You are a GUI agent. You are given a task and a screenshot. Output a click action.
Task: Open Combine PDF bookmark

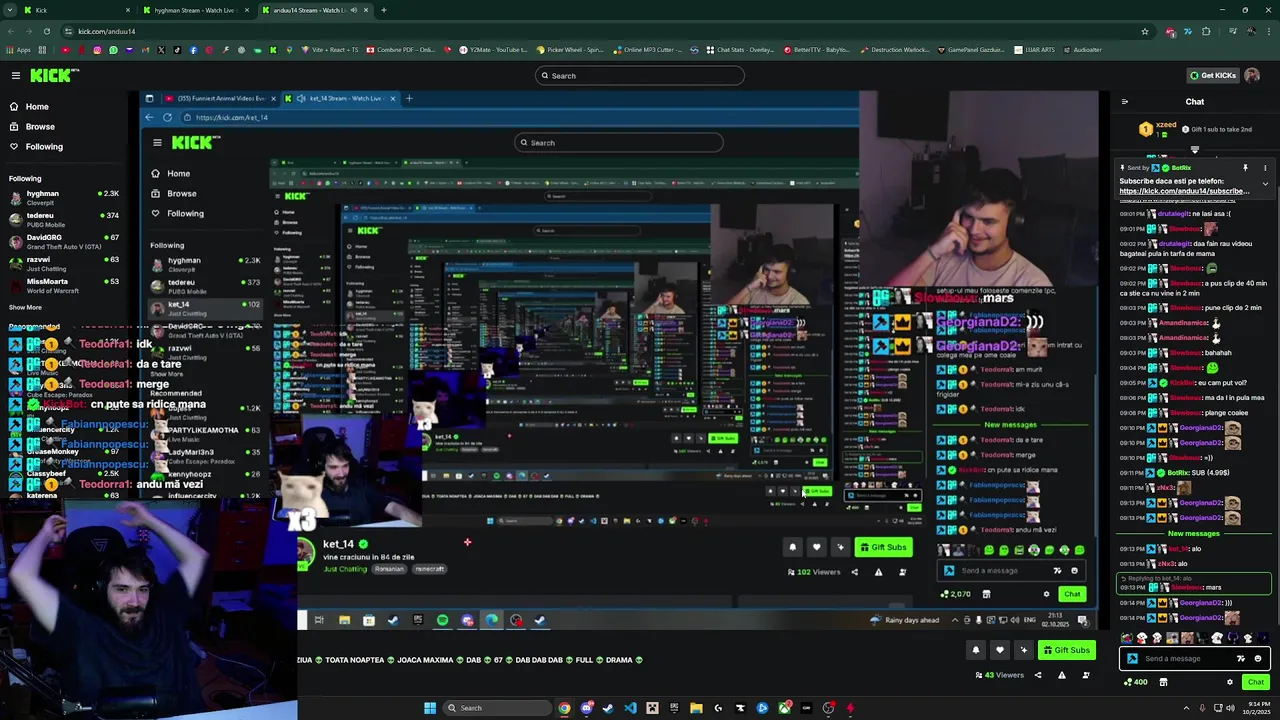[x=401, y=50]
